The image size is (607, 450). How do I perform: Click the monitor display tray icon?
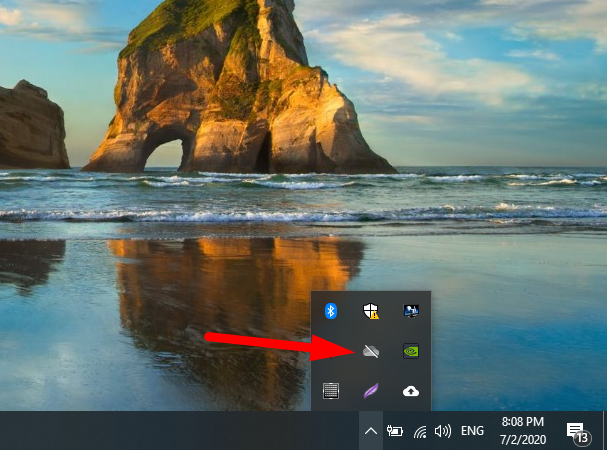point(410,312)
